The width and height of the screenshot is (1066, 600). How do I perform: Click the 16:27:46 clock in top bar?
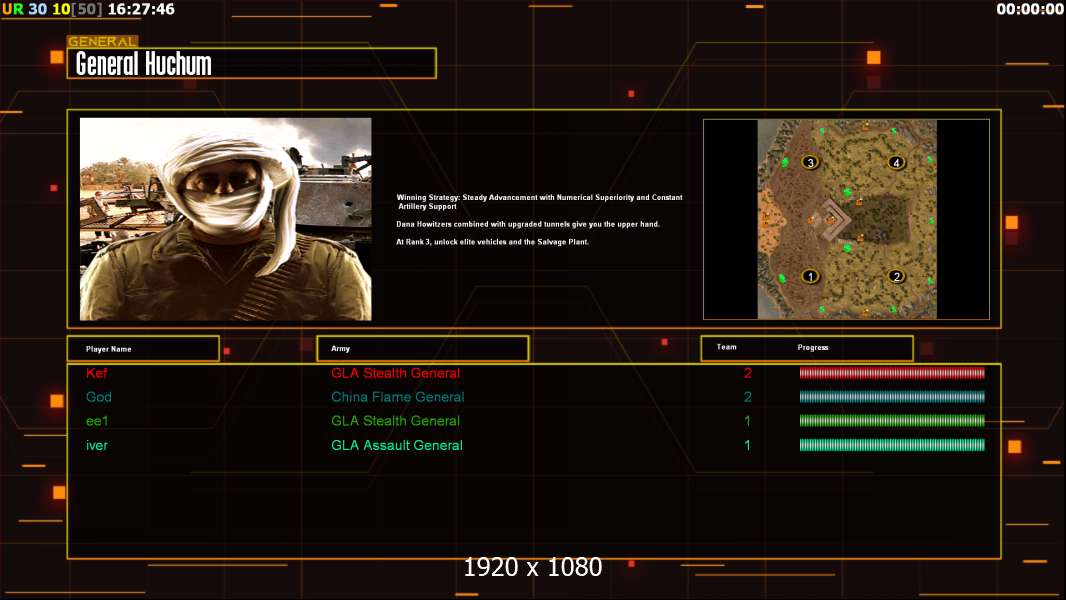point(141,9)
